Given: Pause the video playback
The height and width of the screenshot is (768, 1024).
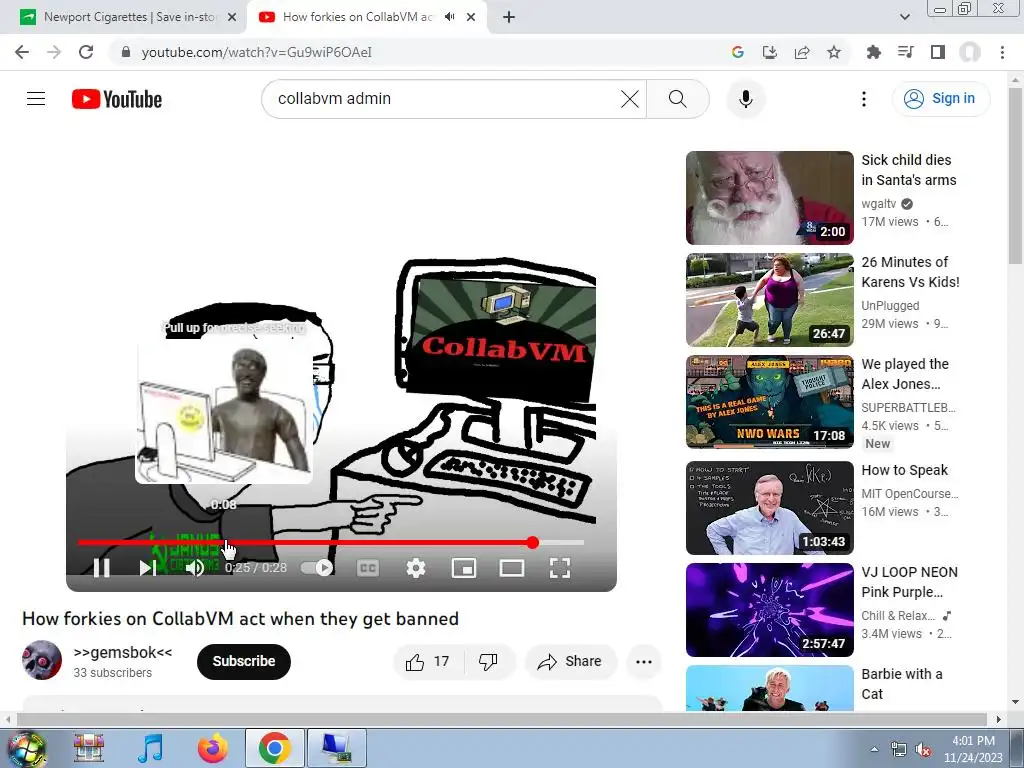Looking at the screenshot, I should tap(101, 568).
